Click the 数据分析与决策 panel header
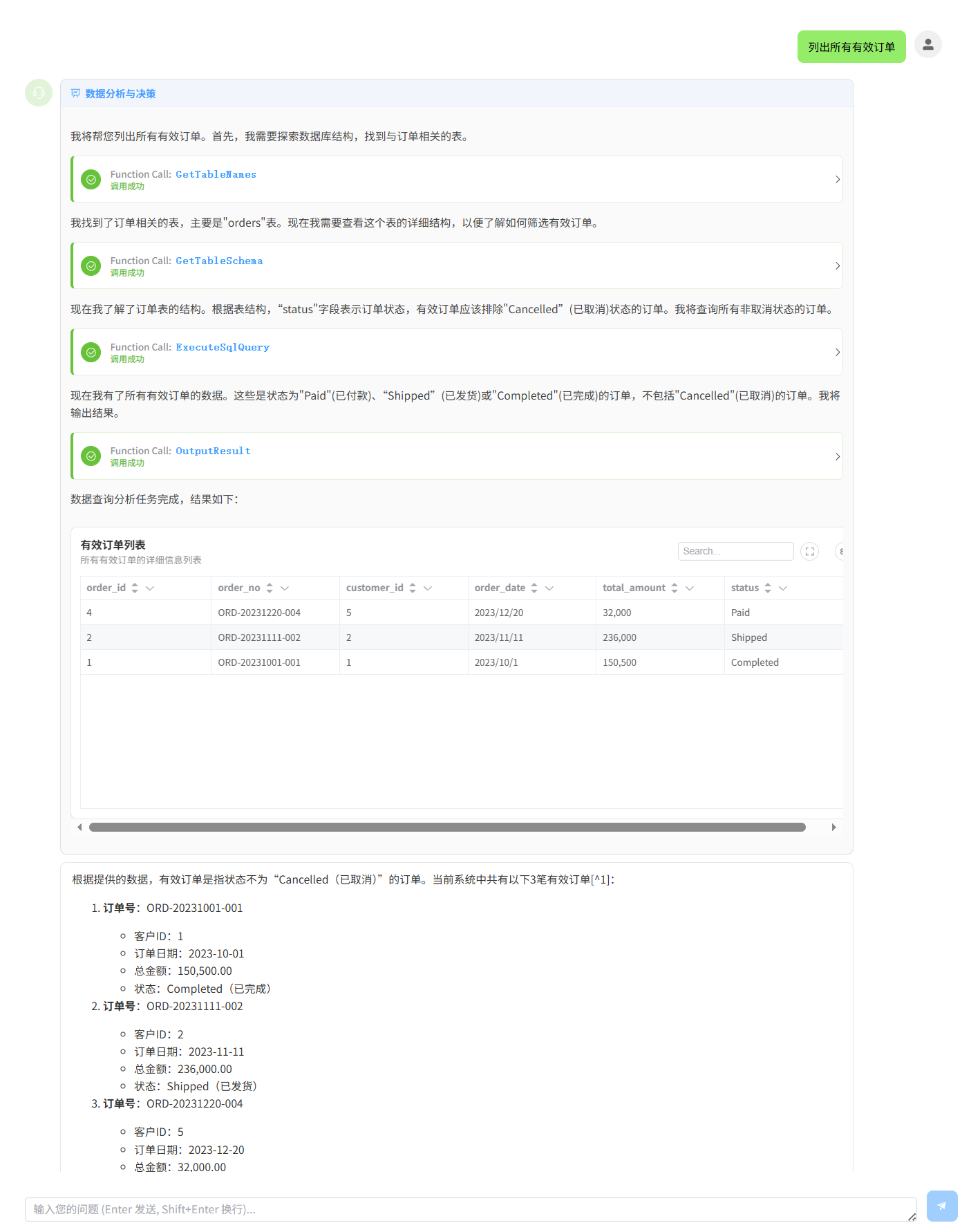The height and width of the screenshot is (1232, 962). [120, 93]
